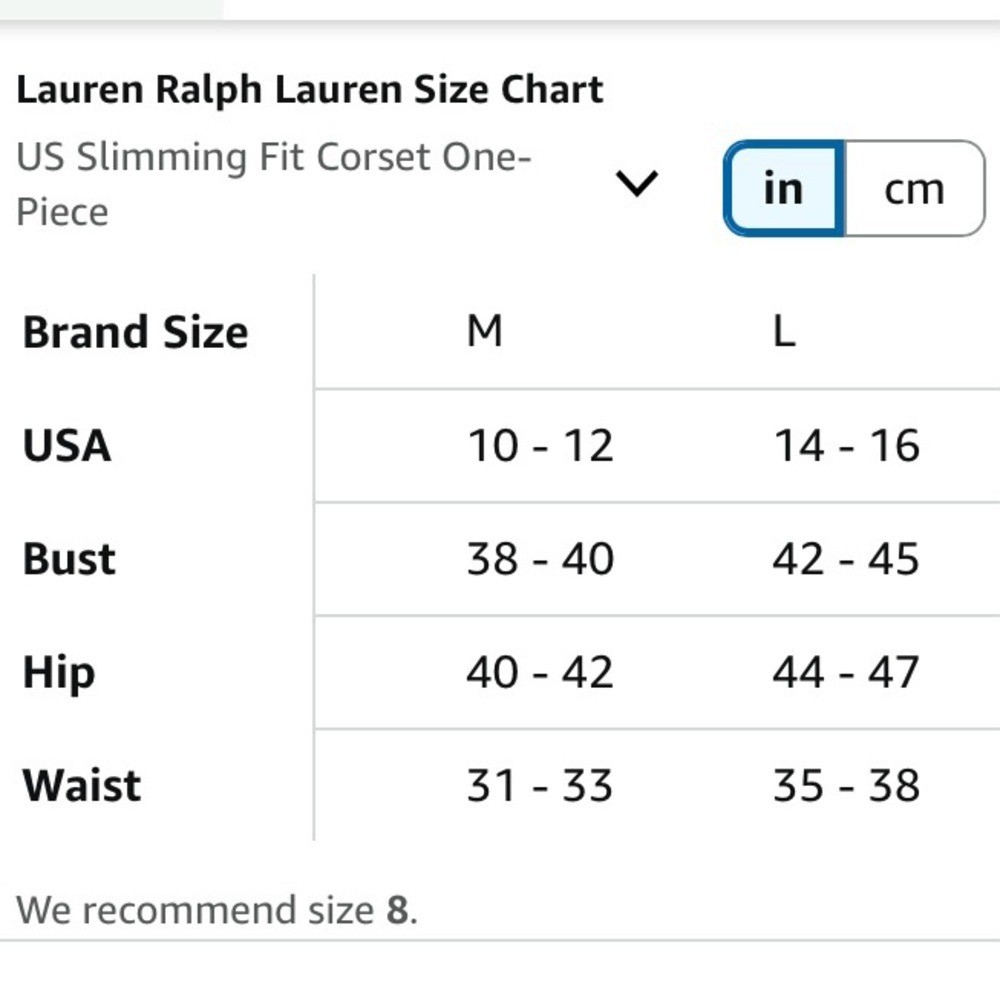Click the Waist 35 - 38 cell
The width and height of the screenshot is (1000, 1000).
click(846, 785)
